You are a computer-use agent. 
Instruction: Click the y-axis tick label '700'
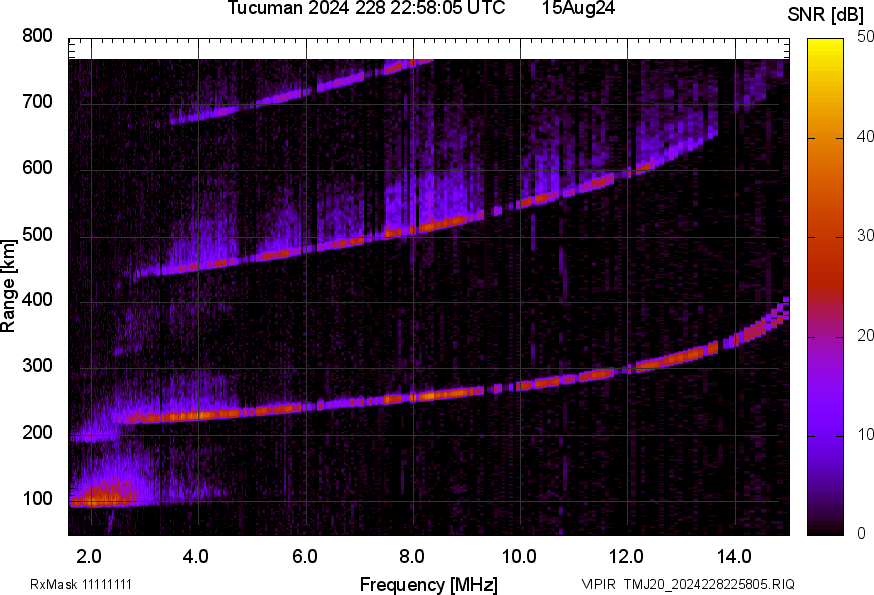(x=37, y=101)
